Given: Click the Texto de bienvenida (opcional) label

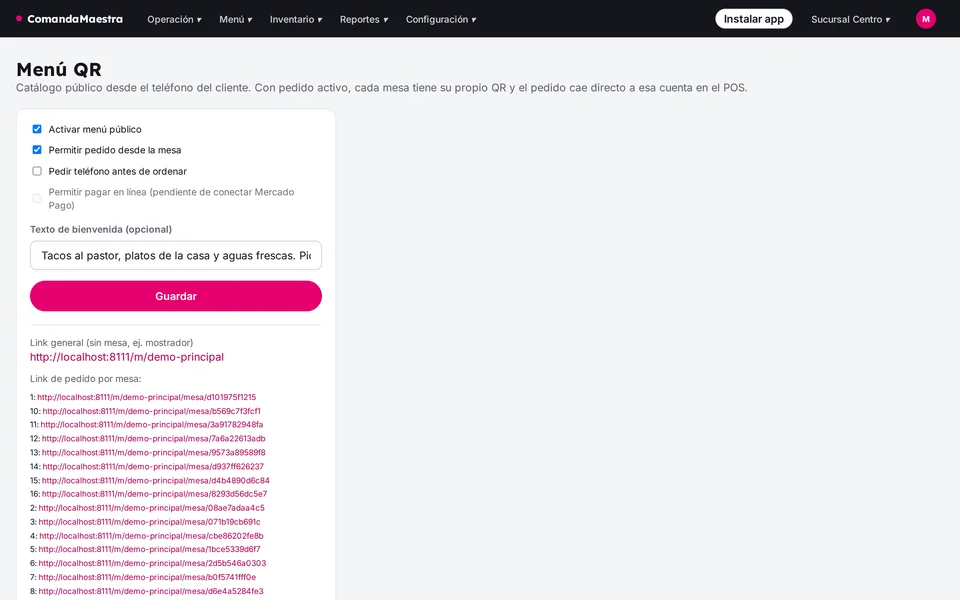Looking at the screenshot, I should point(101,230).
